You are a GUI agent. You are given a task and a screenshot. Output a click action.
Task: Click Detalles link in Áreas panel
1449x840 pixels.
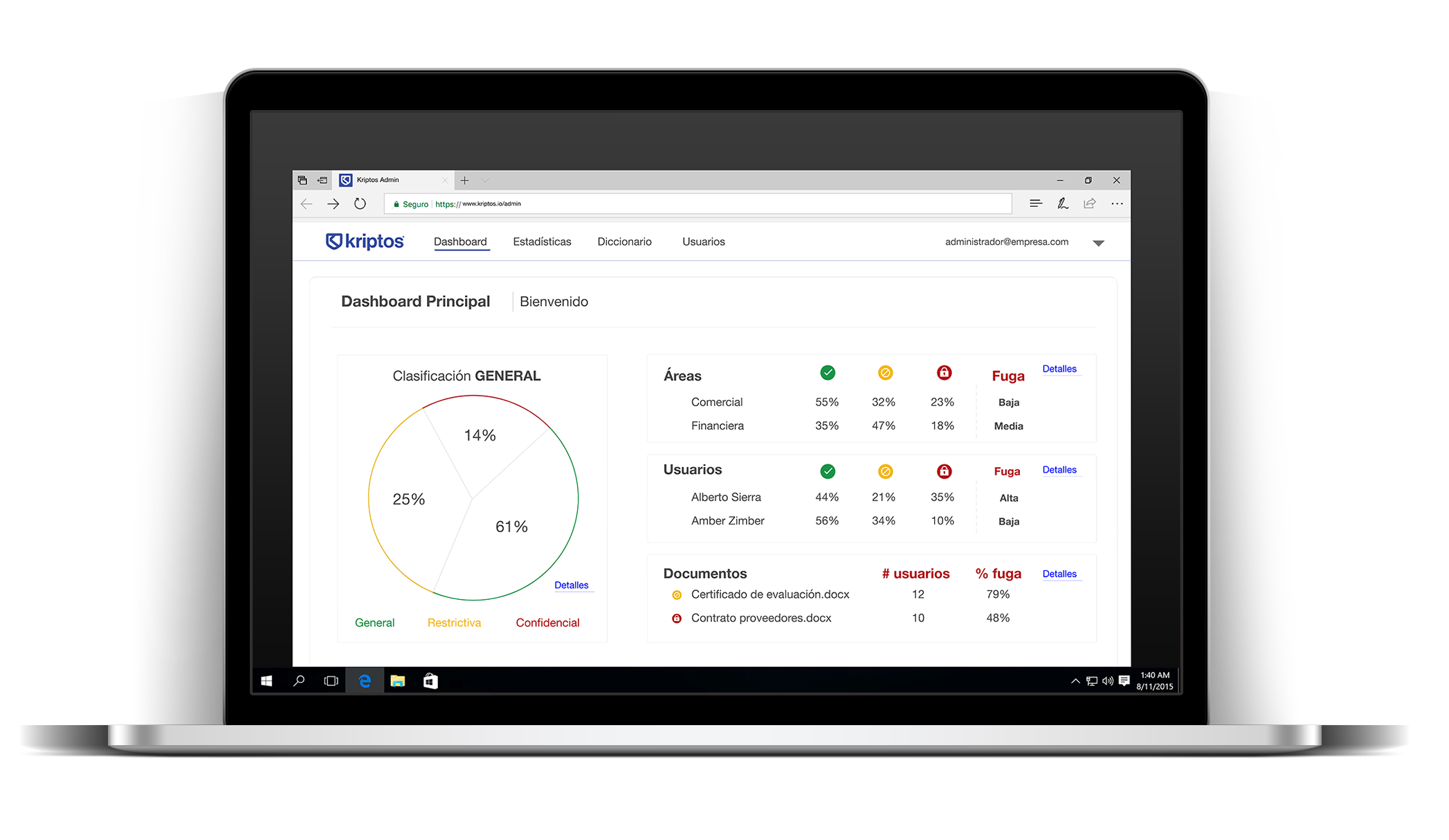click(x=1059, y=369)
